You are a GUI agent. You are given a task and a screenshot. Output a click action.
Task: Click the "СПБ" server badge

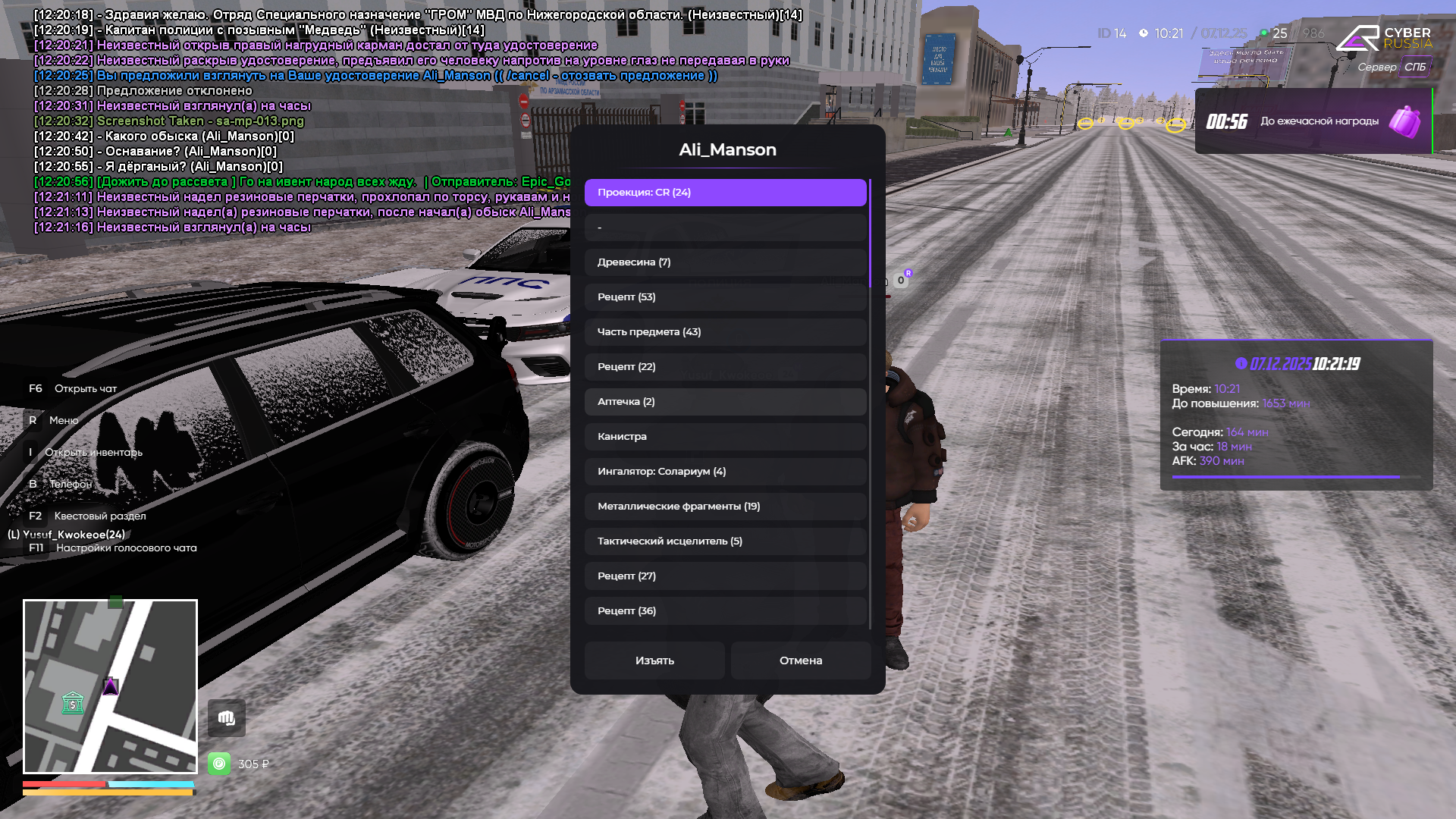pyautogui.click(x=1414, y=67)
